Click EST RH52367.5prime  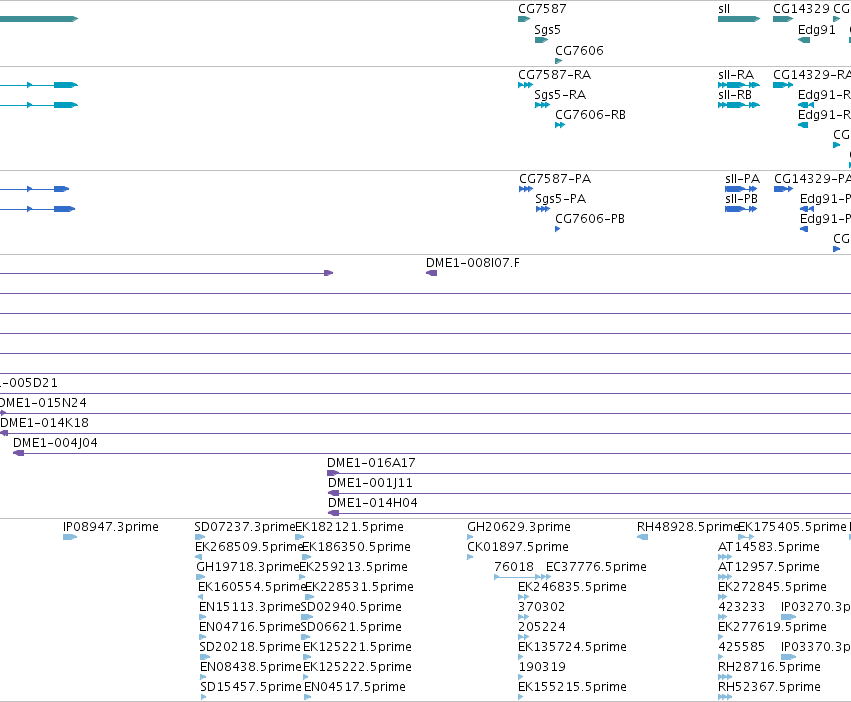[769, 688]
